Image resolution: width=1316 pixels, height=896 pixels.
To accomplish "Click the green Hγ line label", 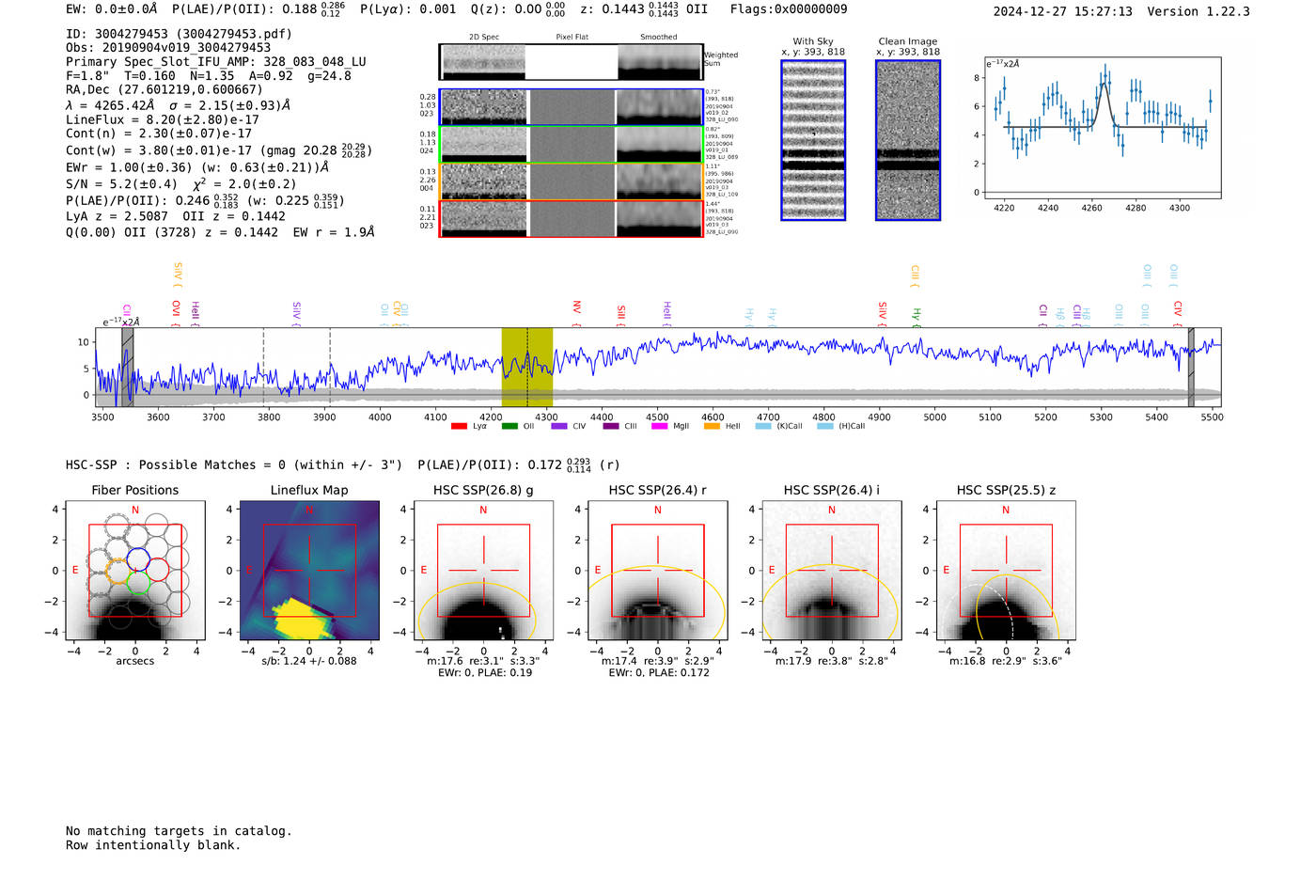I will 916,317.
